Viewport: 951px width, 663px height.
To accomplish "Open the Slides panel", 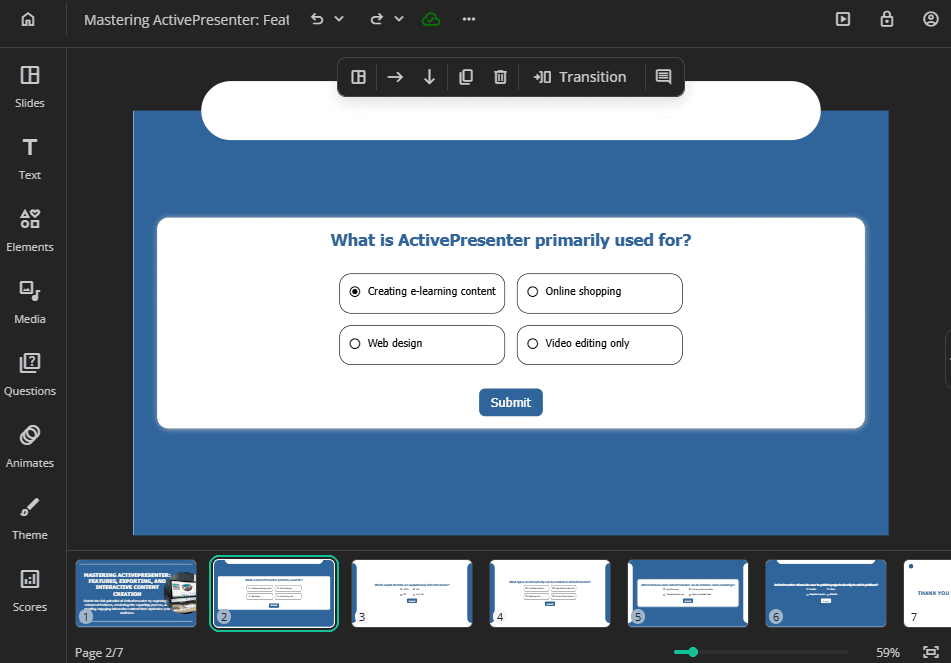I will [x=30, y=87].
